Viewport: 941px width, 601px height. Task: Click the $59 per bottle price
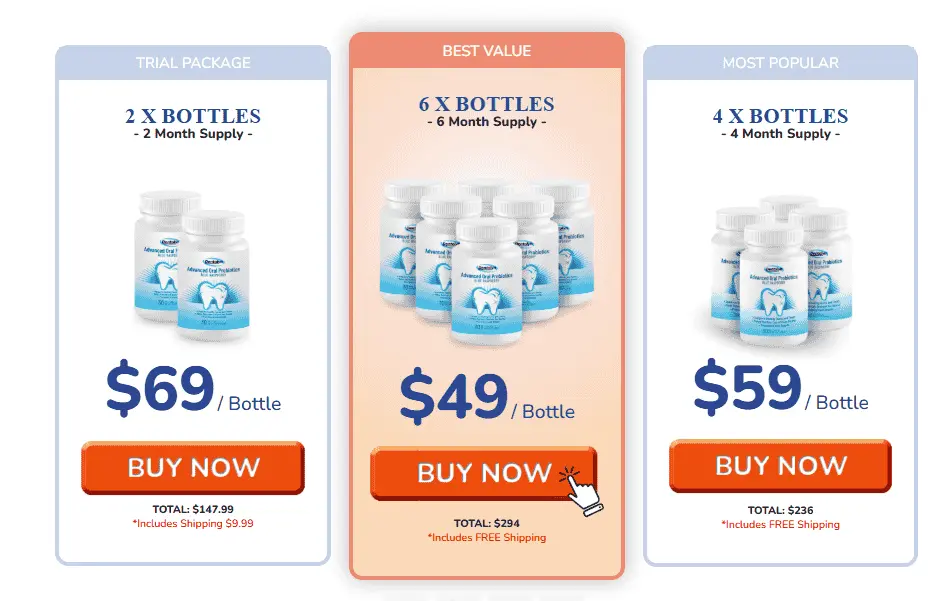pos(780,388)
